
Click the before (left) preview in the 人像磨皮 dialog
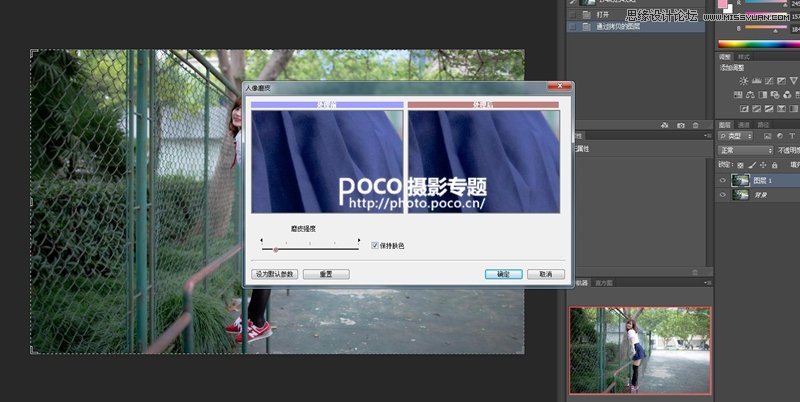pos(327,162)
